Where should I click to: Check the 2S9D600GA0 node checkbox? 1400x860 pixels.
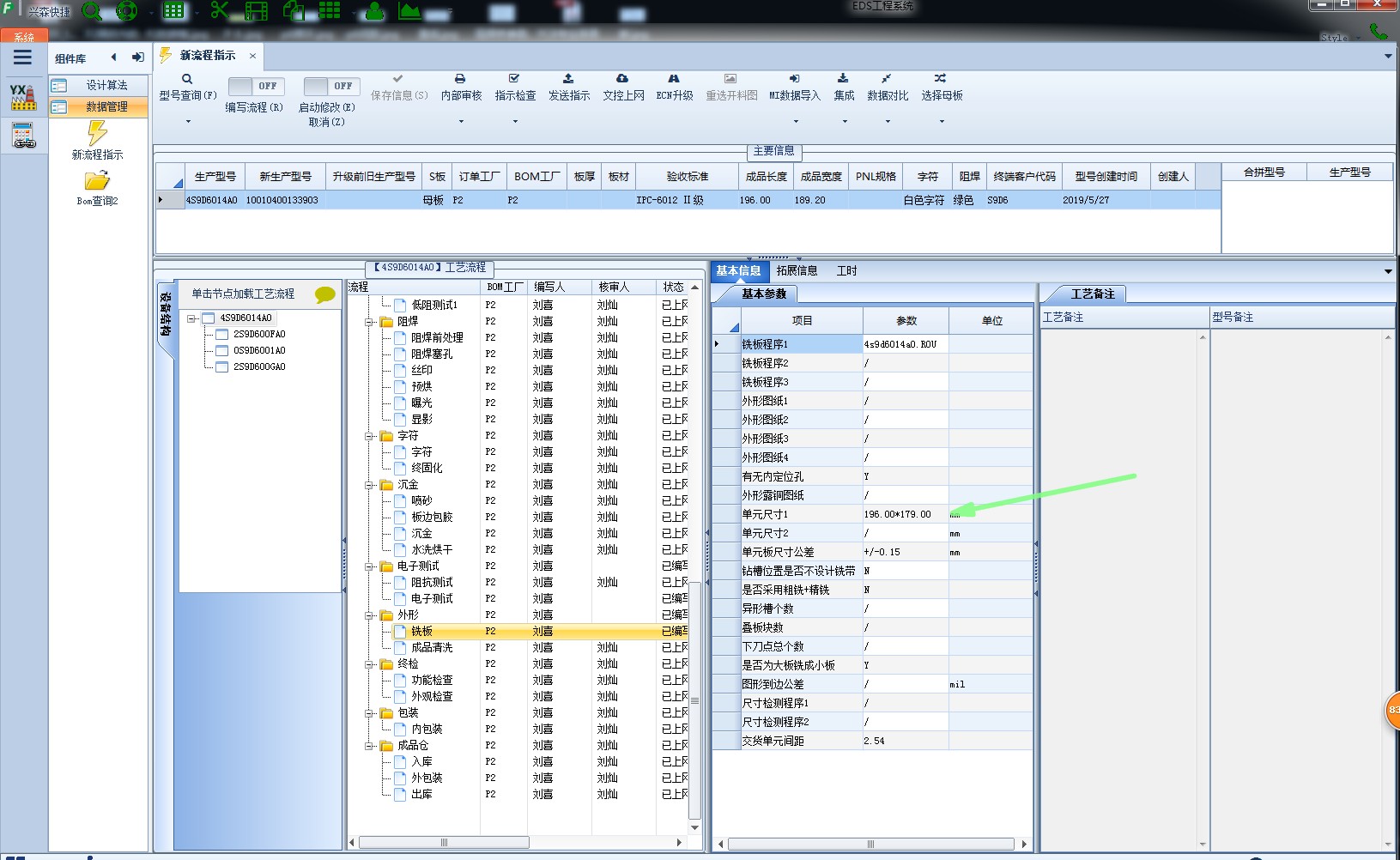(221, 366)
